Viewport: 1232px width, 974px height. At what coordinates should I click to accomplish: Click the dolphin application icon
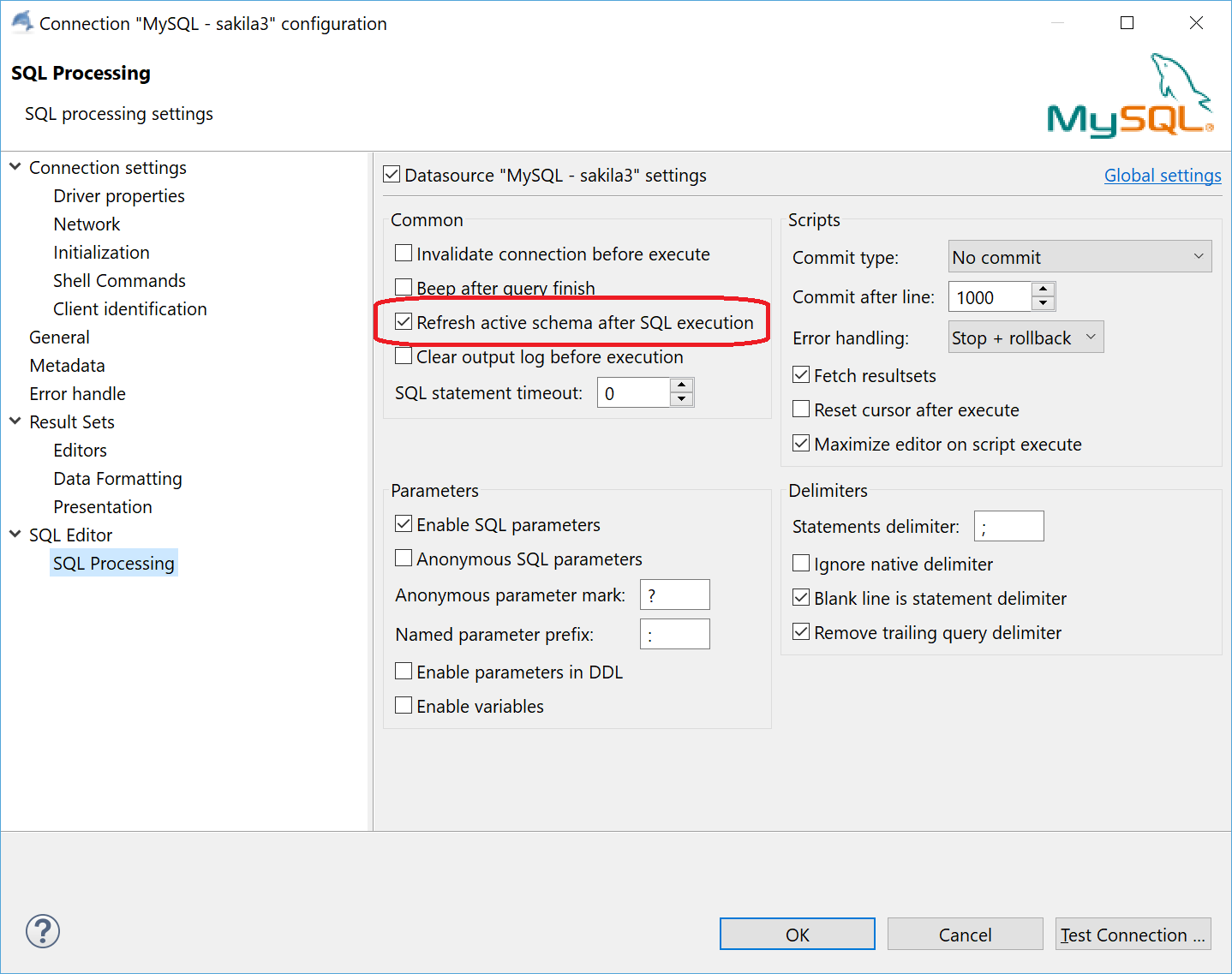21,21
